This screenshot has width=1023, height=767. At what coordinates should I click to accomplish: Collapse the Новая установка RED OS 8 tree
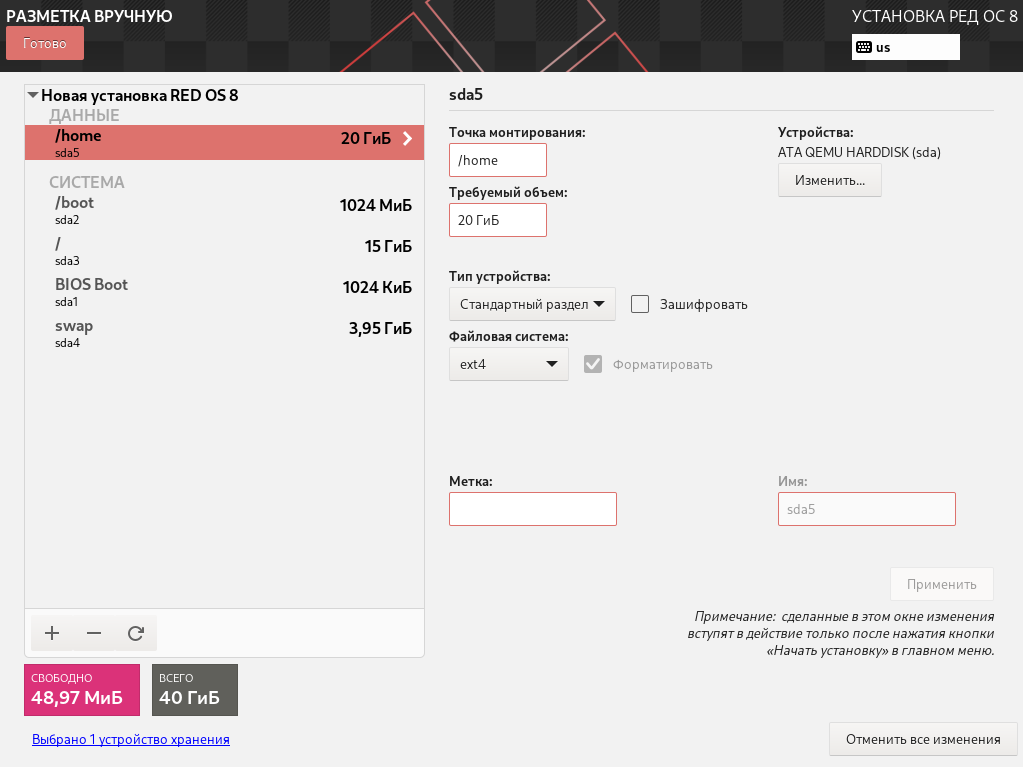tap(33, 95)
